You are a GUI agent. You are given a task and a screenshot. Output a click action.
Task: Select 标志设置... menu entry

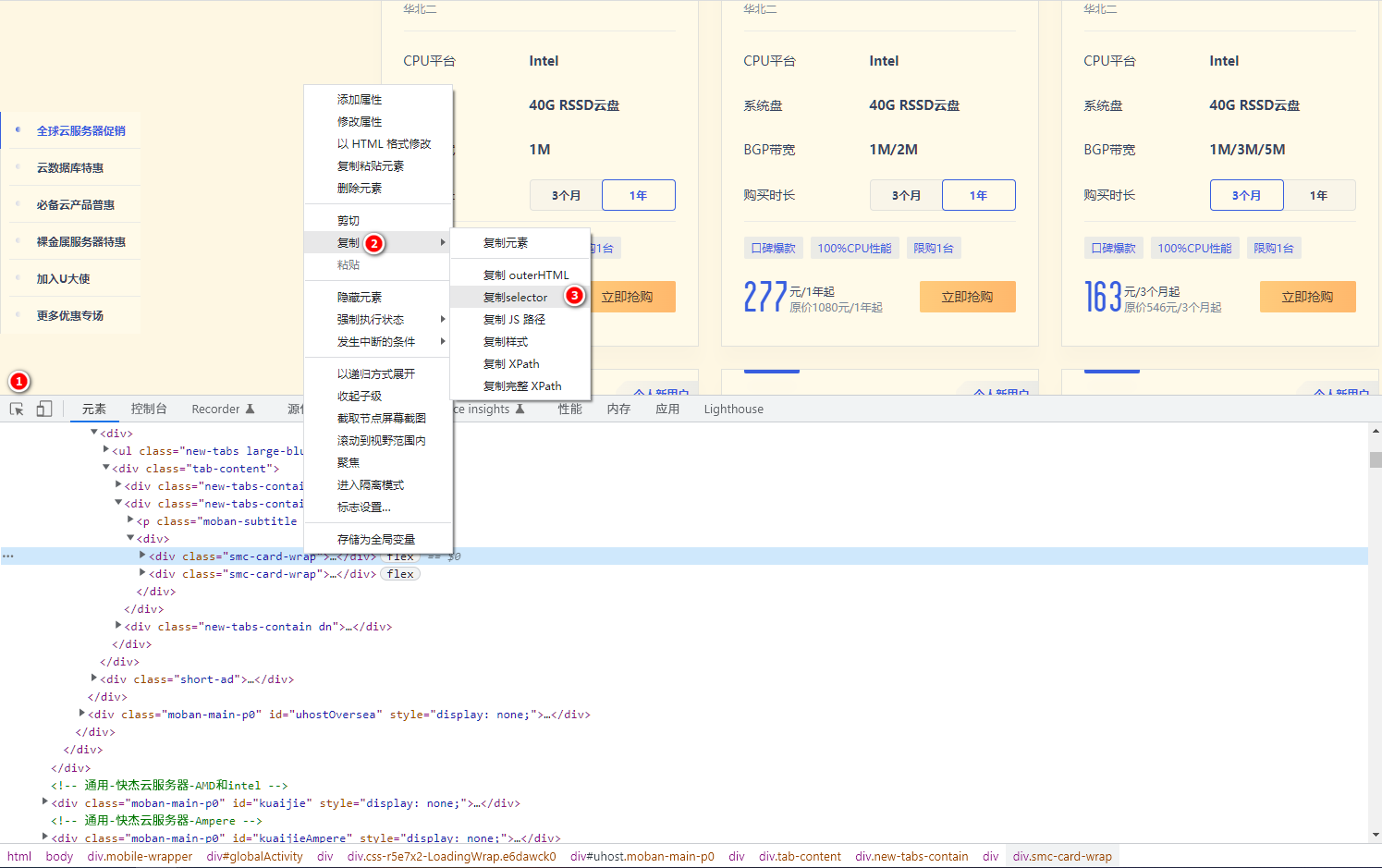(x=378, y=507)
